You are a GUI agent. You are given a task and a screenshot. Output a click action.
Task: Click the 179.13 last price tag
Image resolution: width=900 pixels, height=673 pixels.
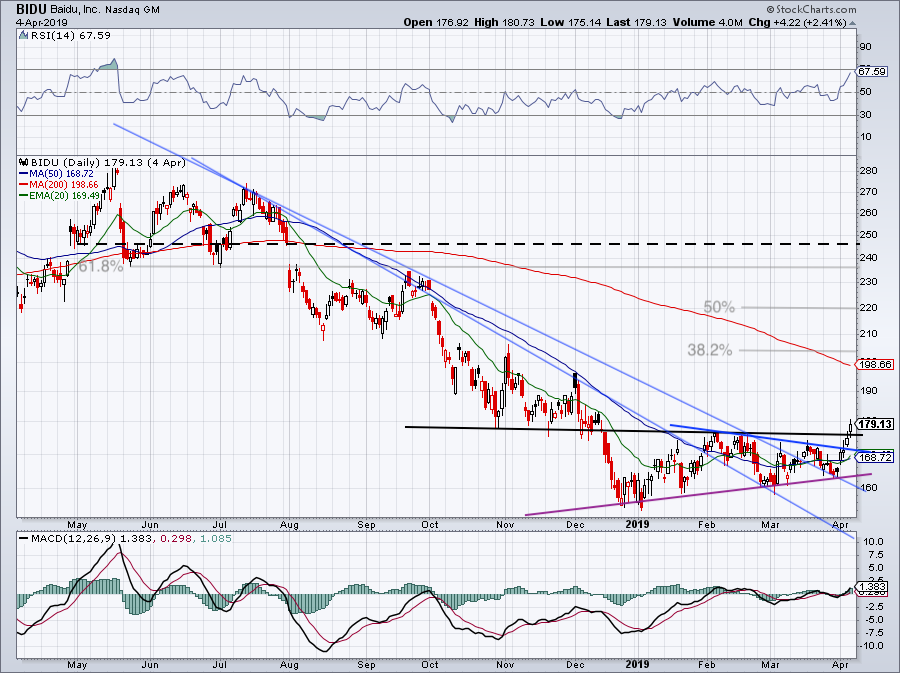point(875,424)
